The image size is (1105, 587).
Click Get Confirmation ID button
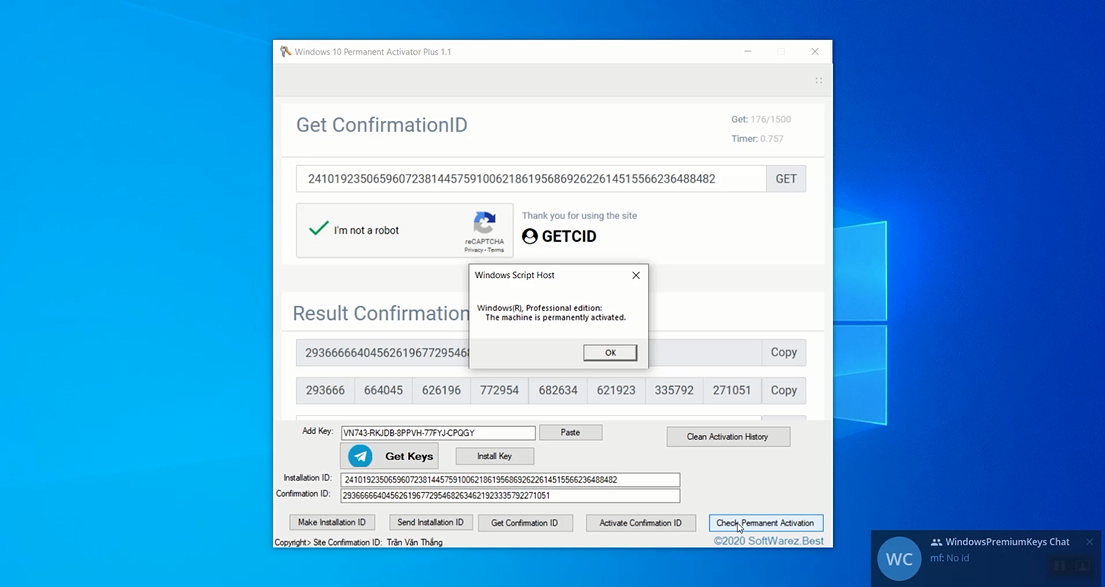524,523
